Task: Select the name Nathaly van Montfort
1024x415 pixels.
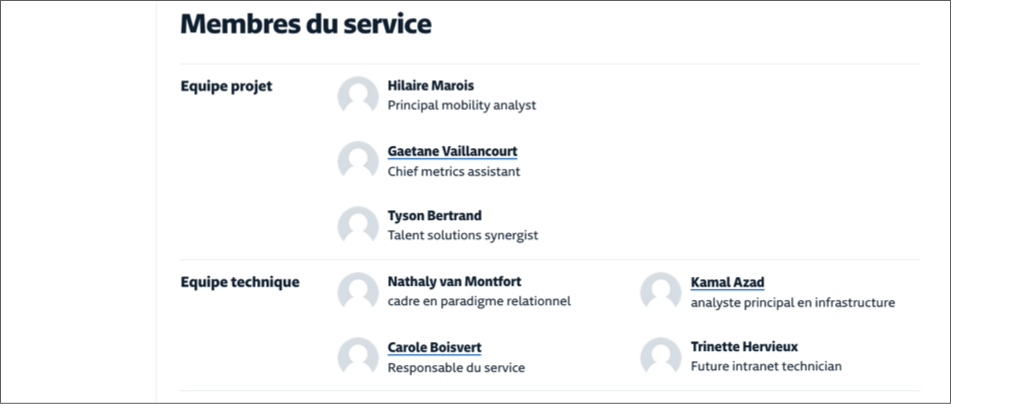Action: coord(454,281)
